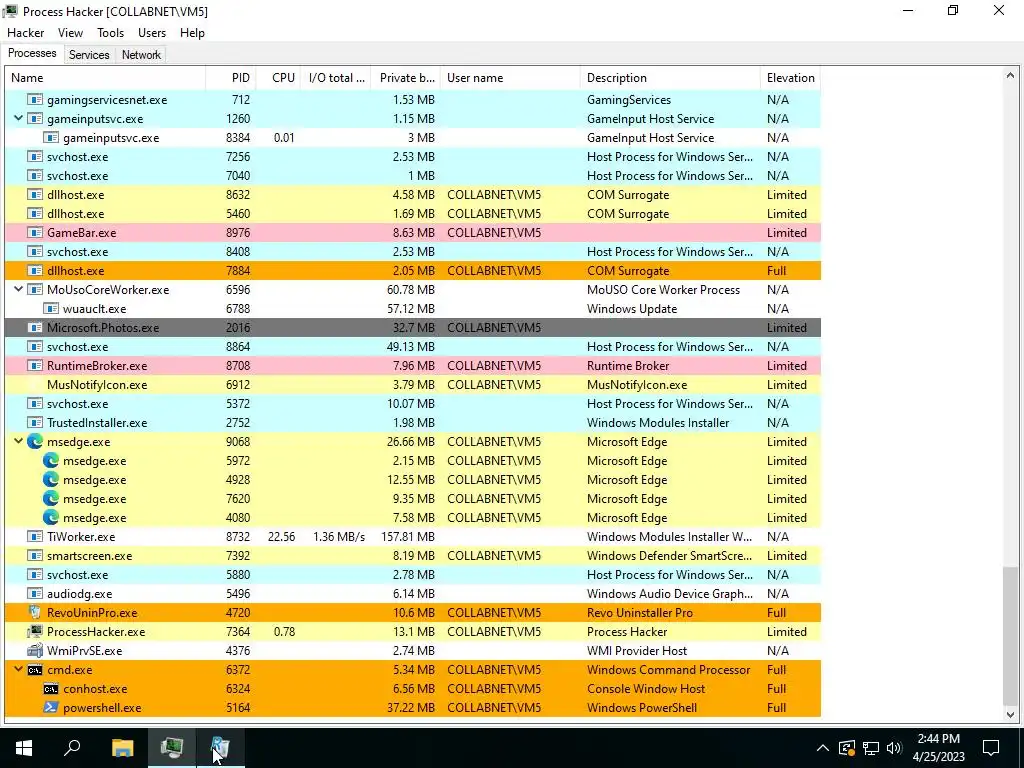Click the volume speaker tray icon

894,748
